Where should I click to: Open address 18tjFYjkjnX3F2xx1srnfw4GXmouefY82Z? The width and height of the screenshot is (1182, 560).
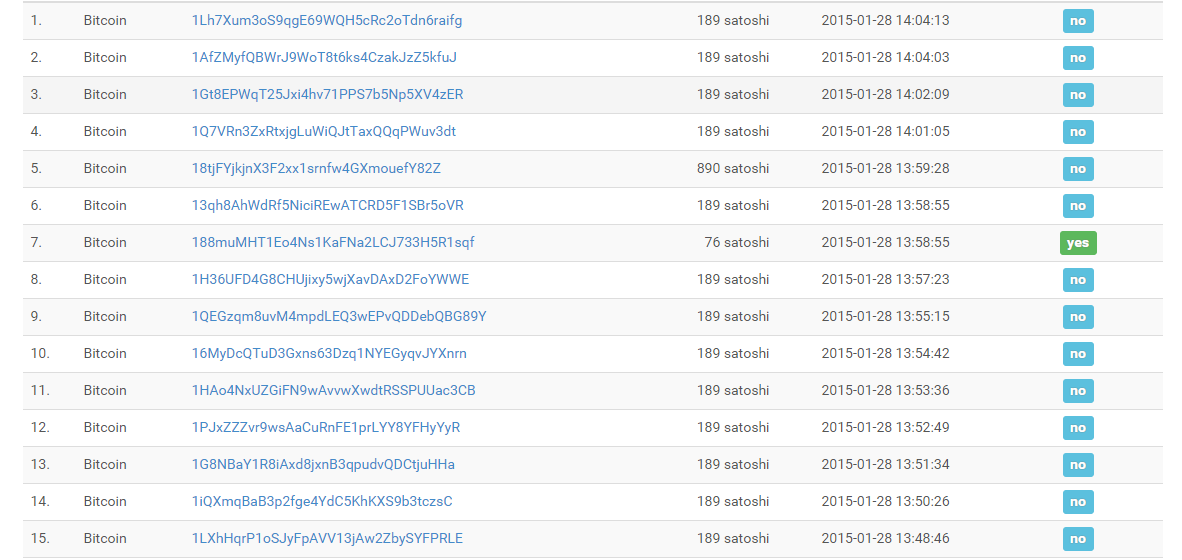(317, 168)
